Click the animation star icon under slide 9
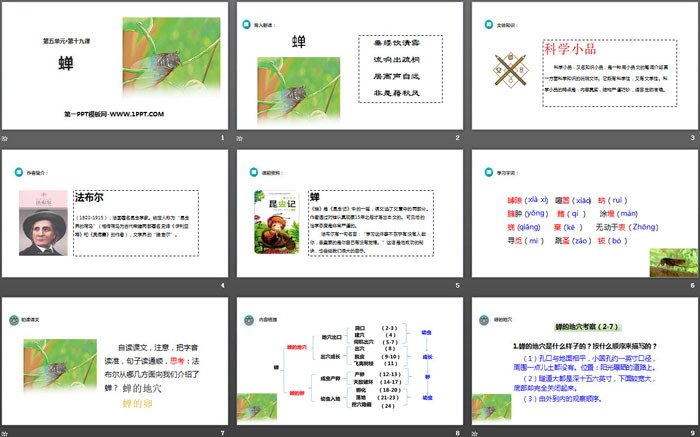700x437 pixels. point(475,433)
